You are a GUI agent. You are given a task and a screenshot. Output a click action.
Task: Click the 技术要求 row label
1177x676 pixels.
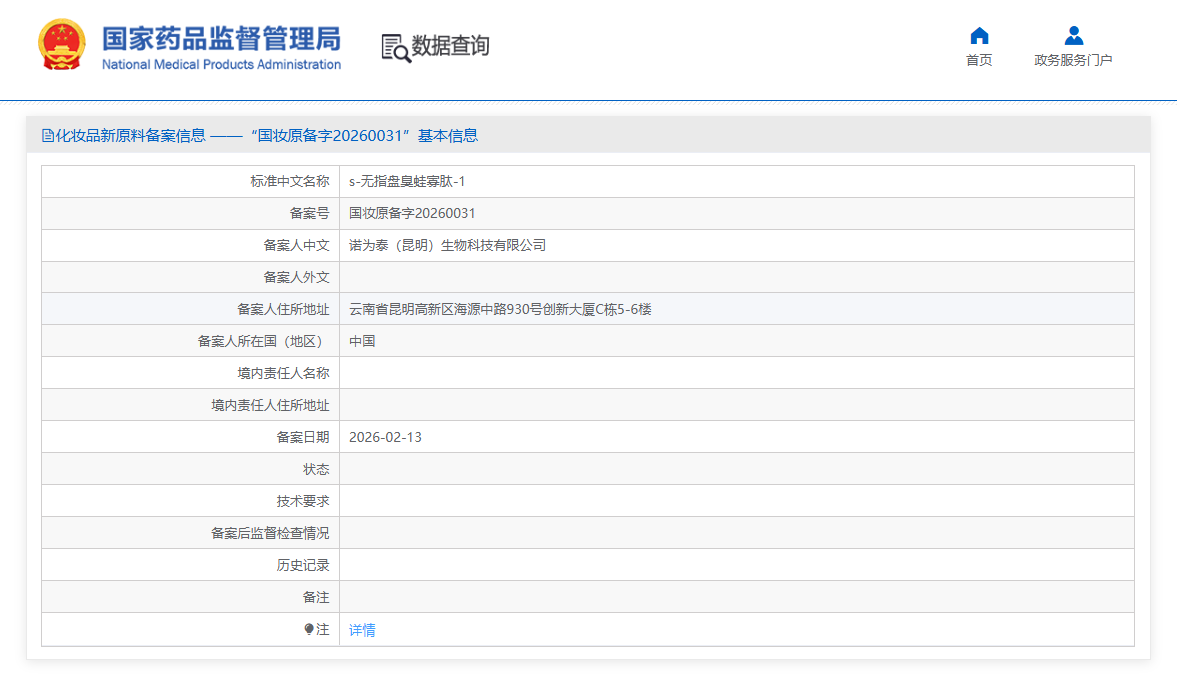point(303,501)
